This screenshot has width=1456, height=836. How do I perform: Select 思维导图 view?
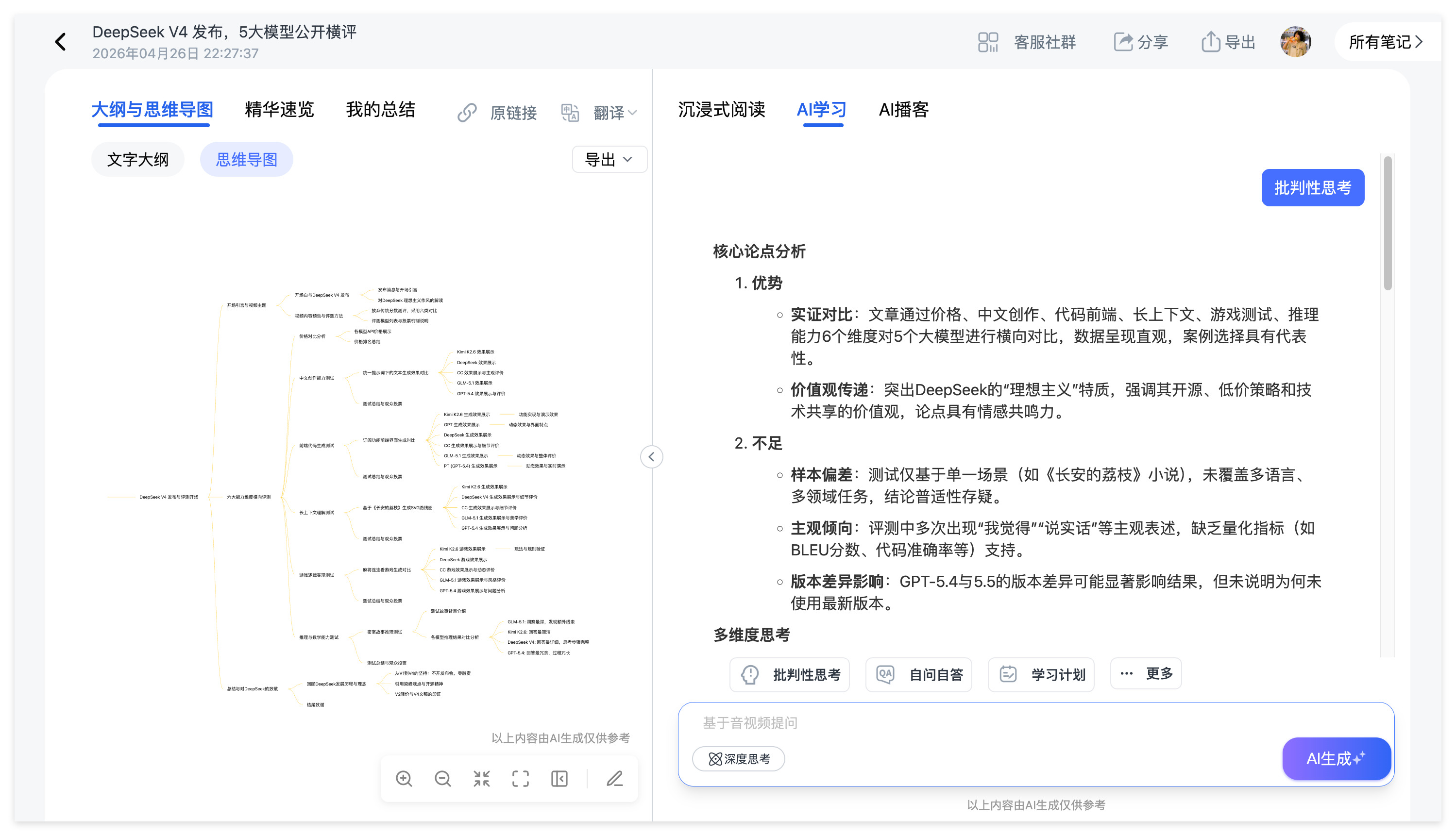tap(246, 160)
